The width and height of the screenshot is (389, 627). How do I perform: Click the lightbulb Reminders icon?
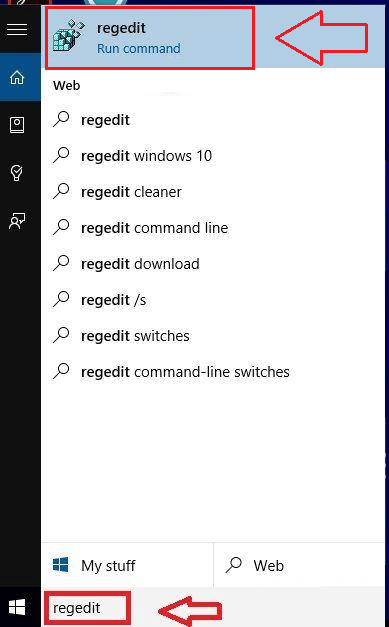coord(17,173)
